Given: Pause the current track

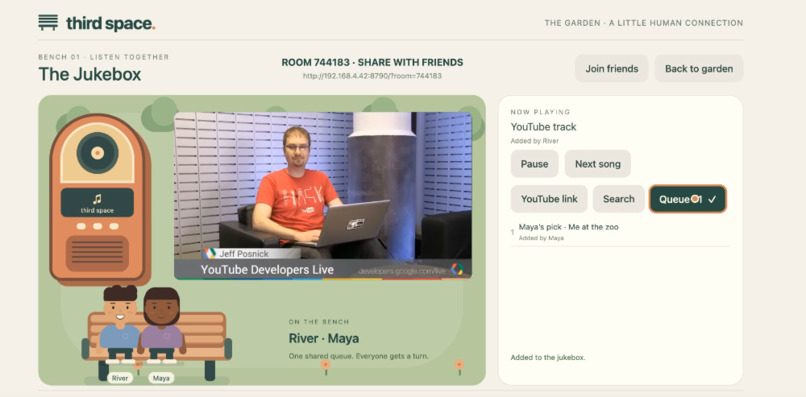Looking at the screenshot, I should [534, 164].
